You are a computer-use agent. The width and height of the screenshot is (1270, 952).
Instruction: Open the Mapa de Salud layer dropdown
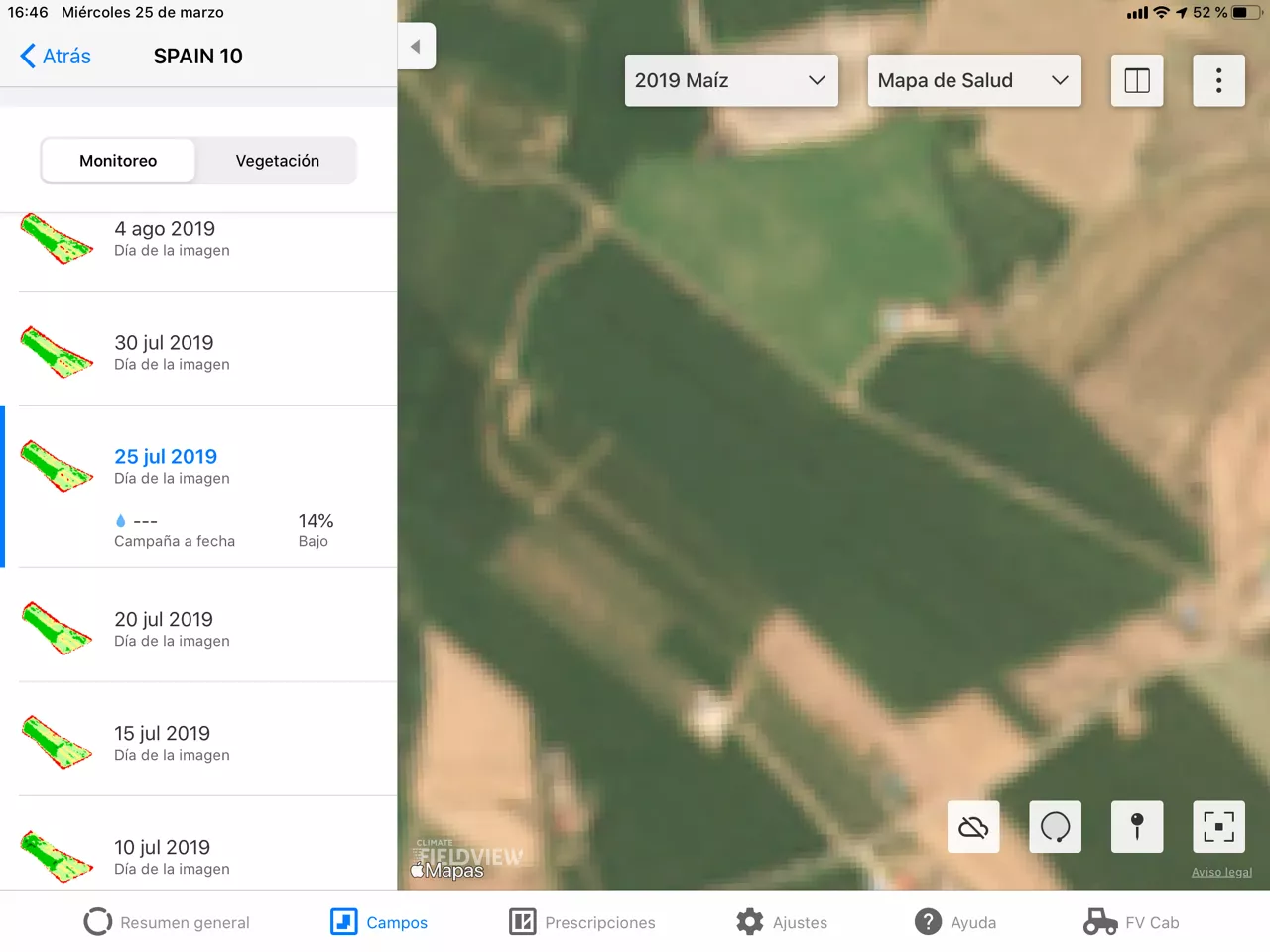[x=973, y=80]
